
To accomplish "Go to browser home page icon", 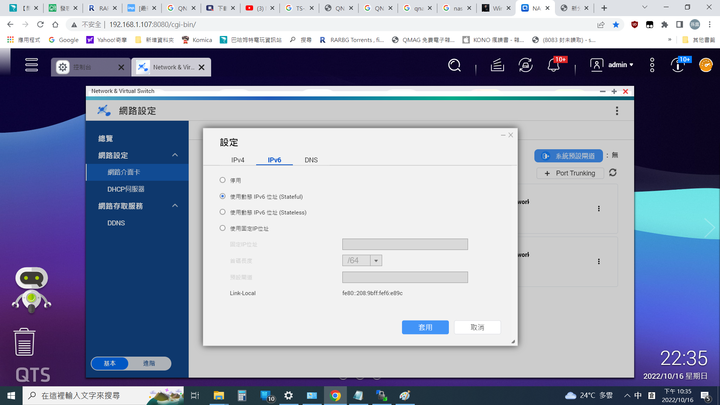I will (55, 24).
